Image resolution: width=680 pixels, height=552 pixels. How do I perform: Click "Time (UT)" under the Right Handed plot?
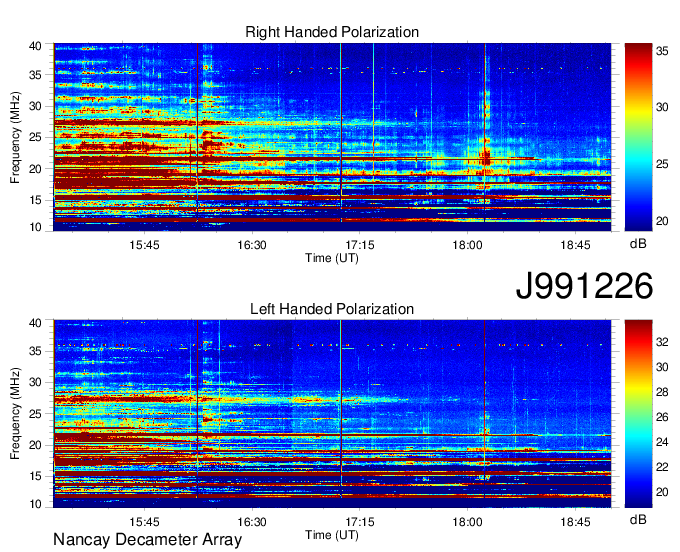332,258
